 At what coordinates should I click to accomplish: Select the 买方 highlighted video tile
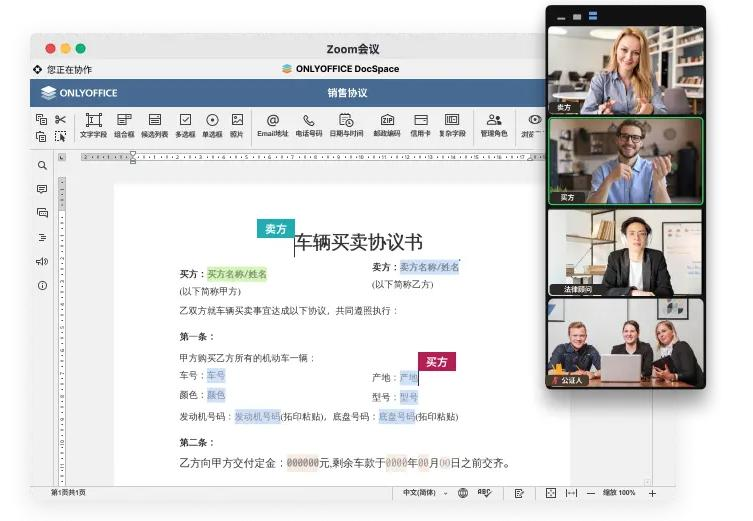coord(625,161)
